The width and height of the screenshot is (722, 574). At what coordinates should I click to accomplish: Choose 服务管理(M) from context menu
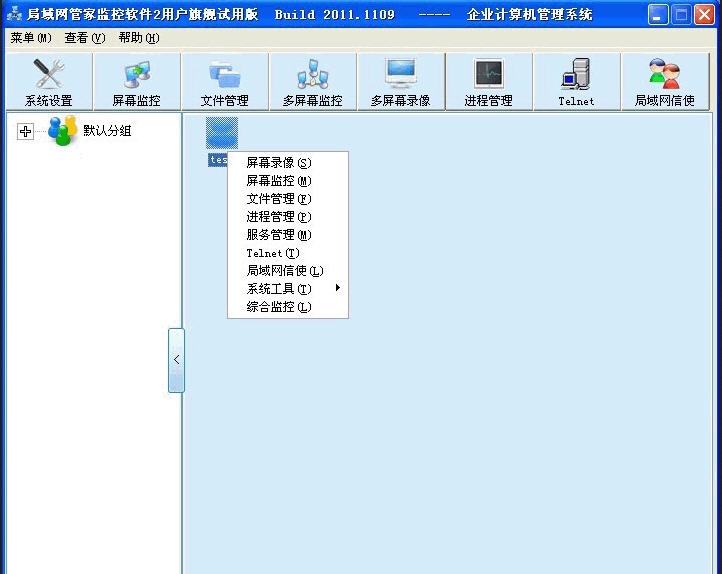coord(288,235)
